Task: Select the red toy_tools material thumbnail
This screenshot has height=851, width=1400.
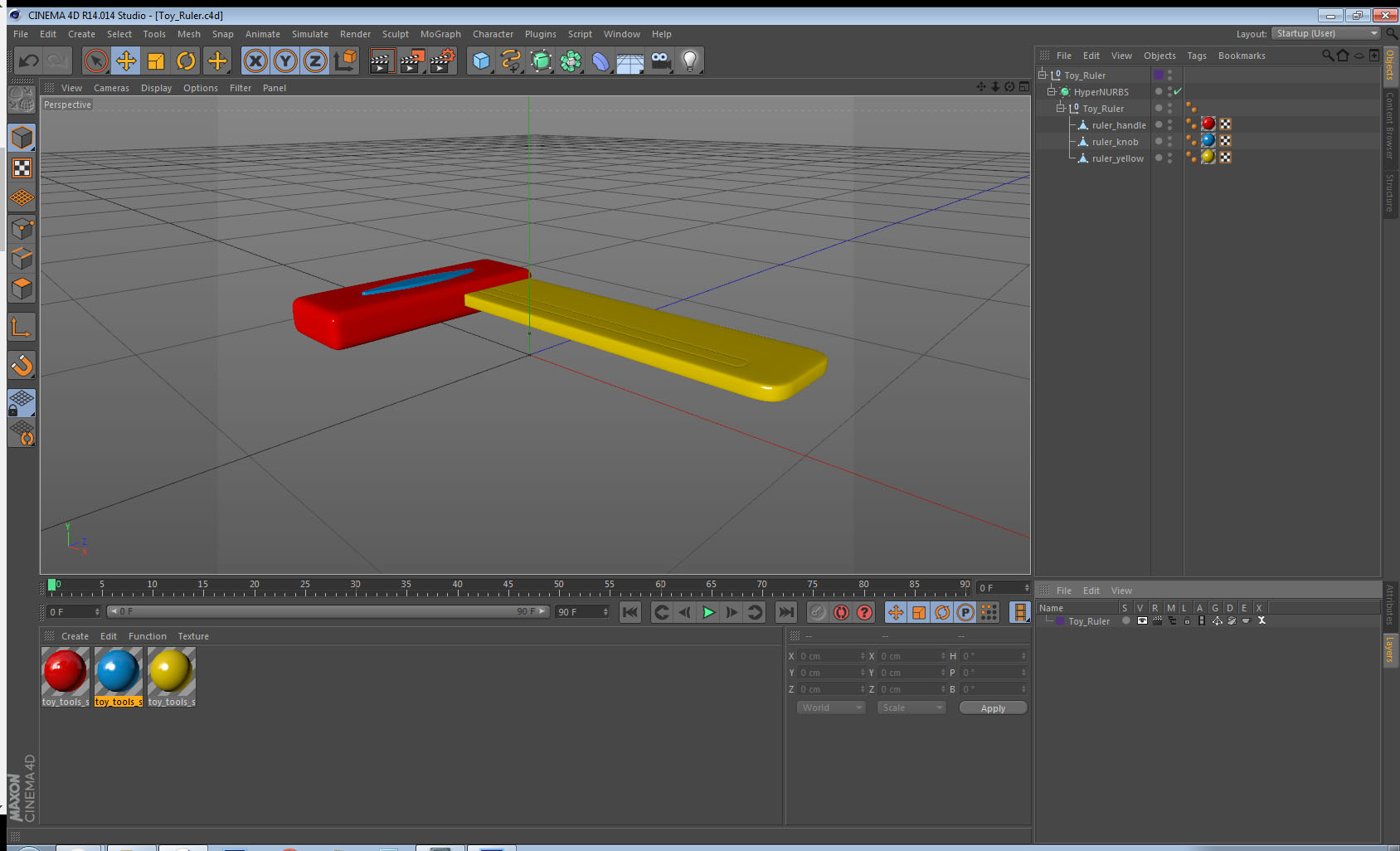Action: tap(66, 672)
